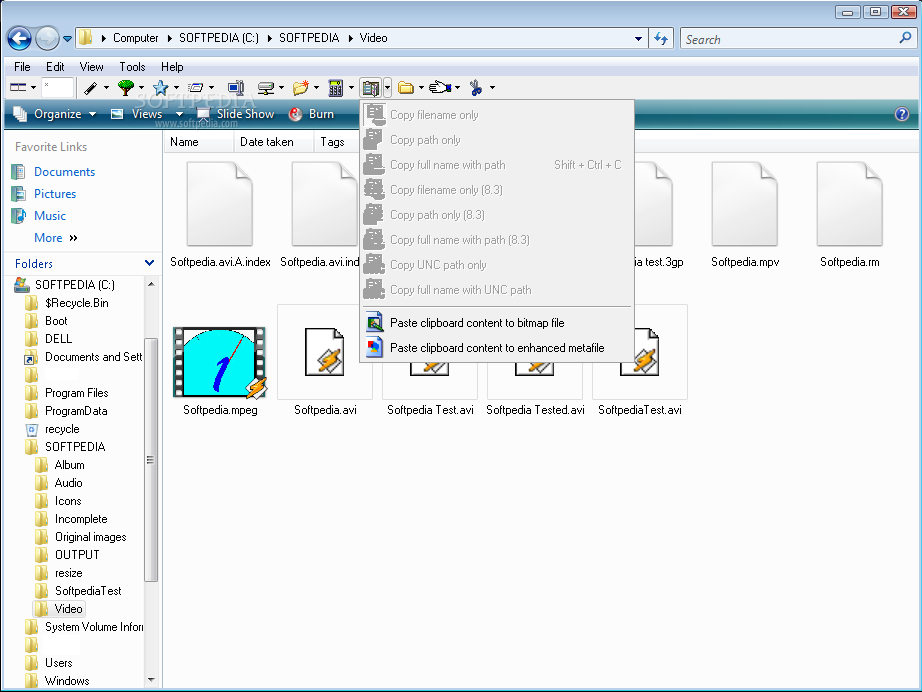
Task: Choose Paste clipboard content to bitmap file
Action: click(497, 323)
